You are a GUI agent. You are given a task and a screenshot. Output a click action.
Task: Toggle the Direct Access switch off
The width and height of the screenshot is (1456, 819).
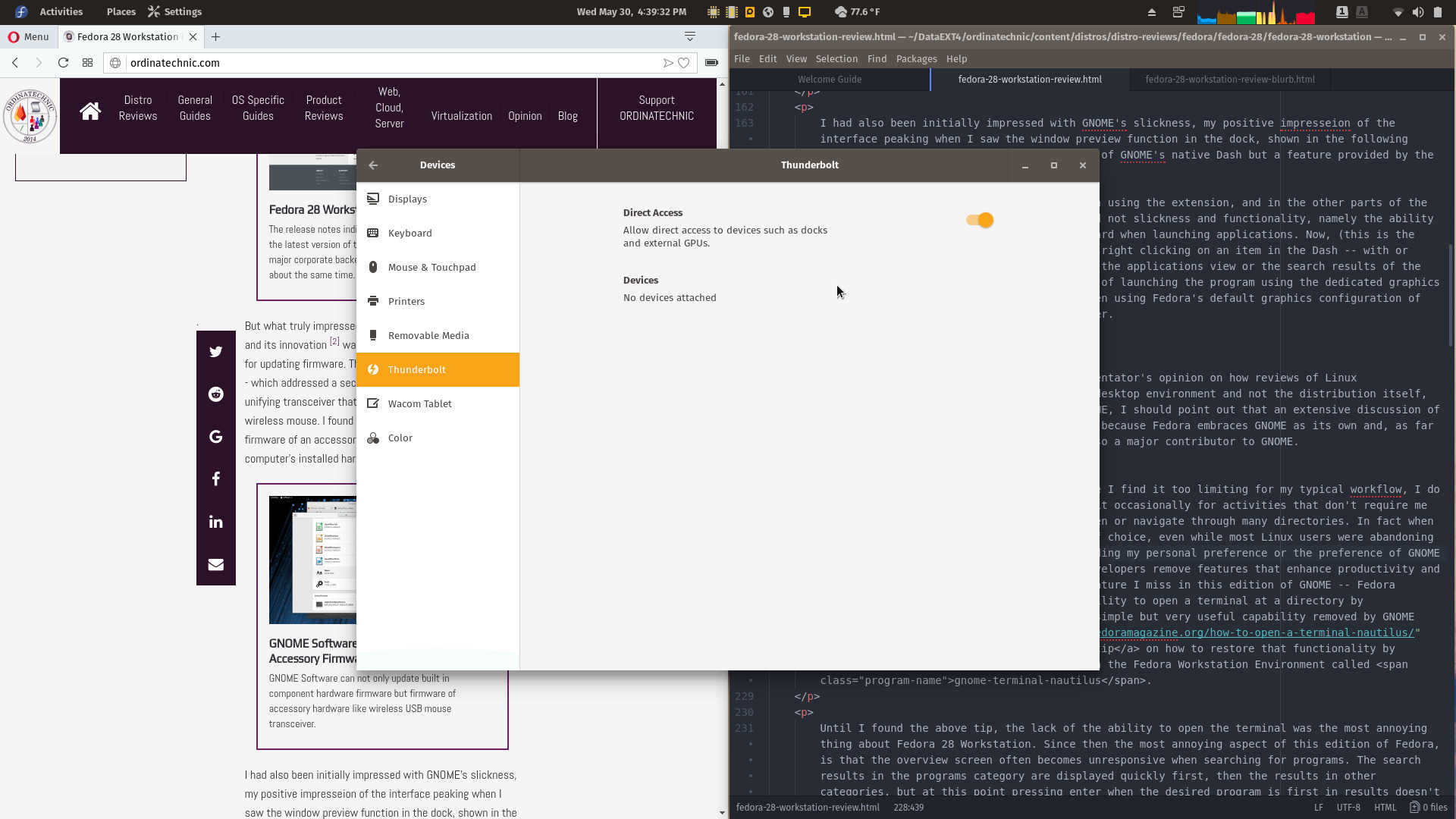point(979,220)
